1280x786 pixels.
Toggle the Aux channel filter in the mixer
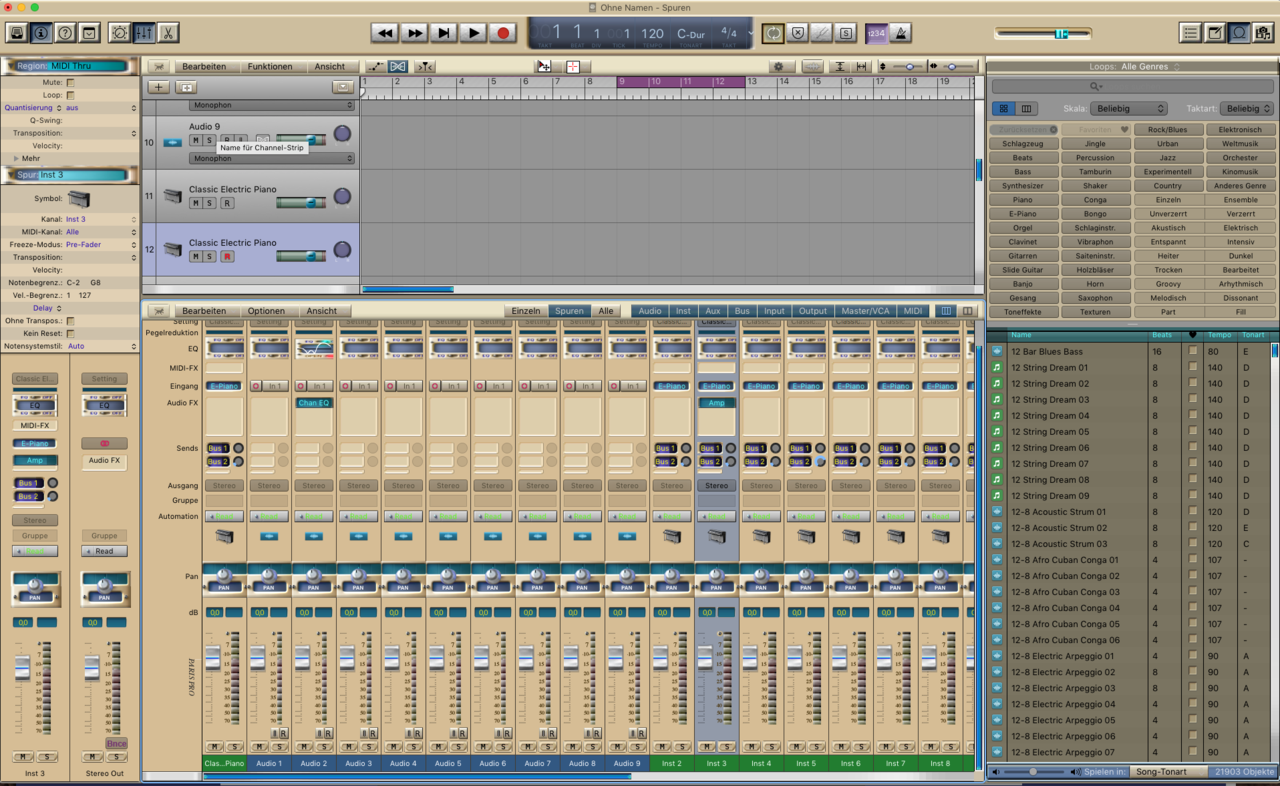click(713, 311)
